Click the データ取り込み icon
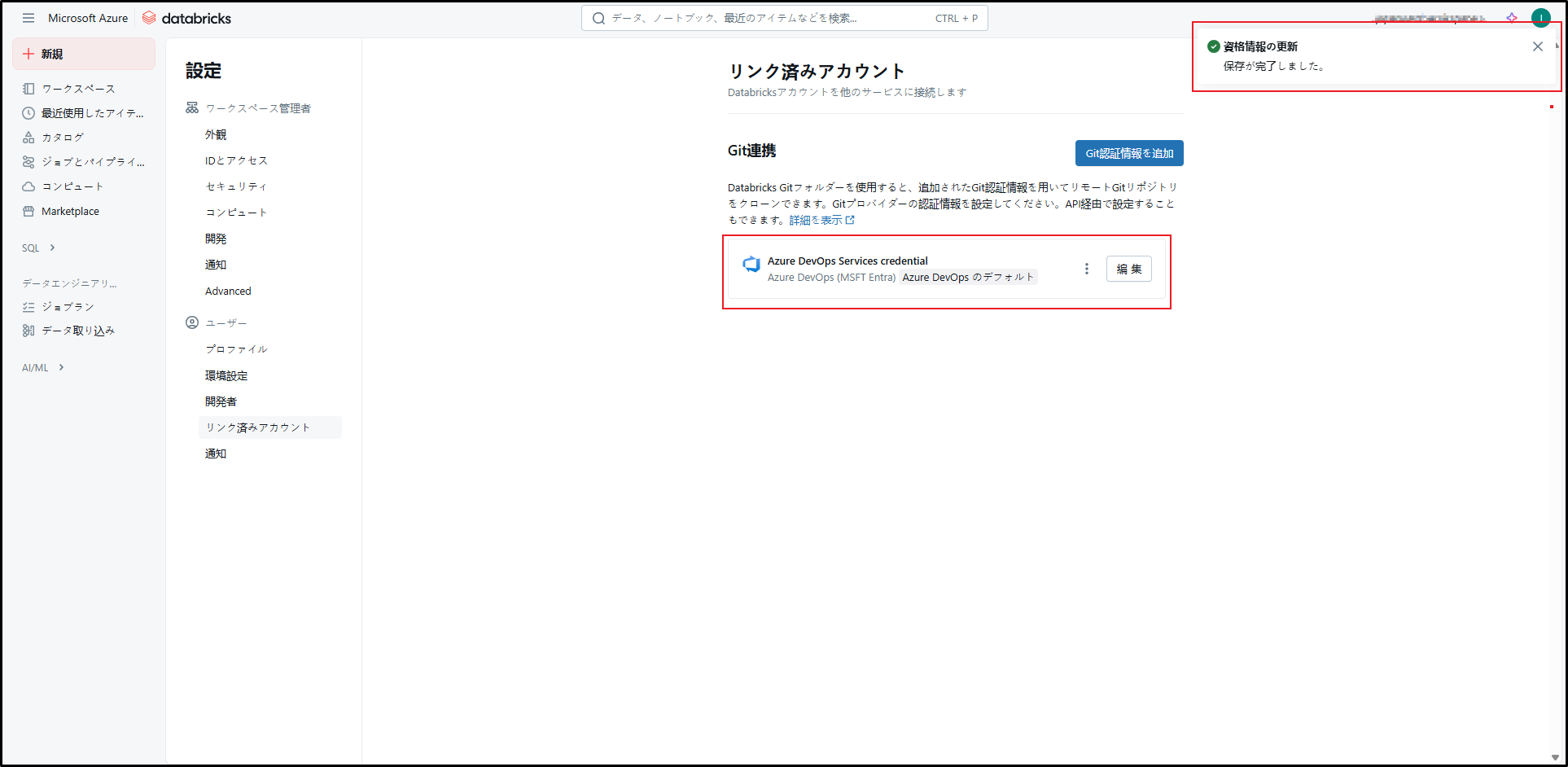1568x767 pixels. 28,331
